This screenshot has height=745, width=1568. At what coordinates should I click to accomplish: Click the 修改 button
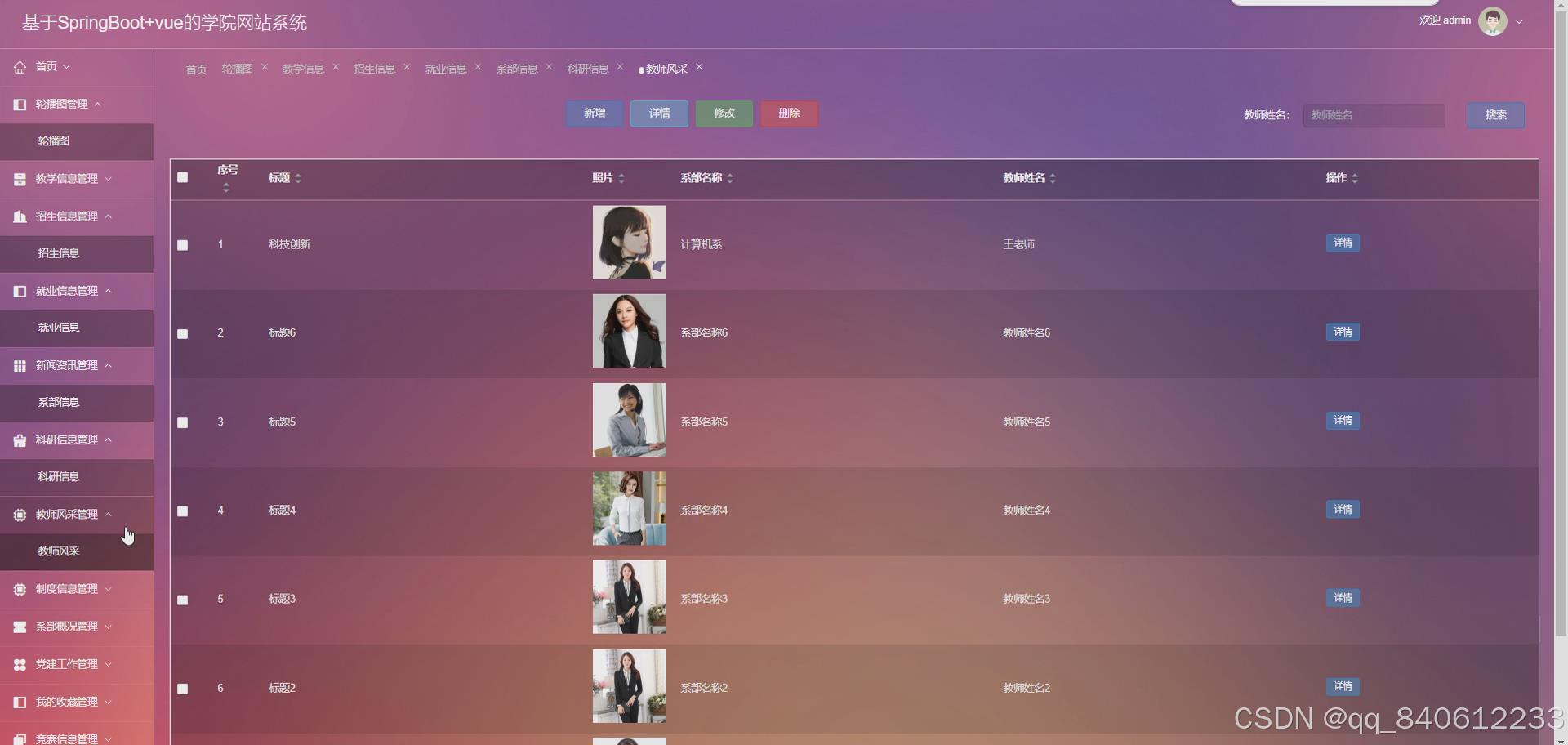tap(724, 114)
